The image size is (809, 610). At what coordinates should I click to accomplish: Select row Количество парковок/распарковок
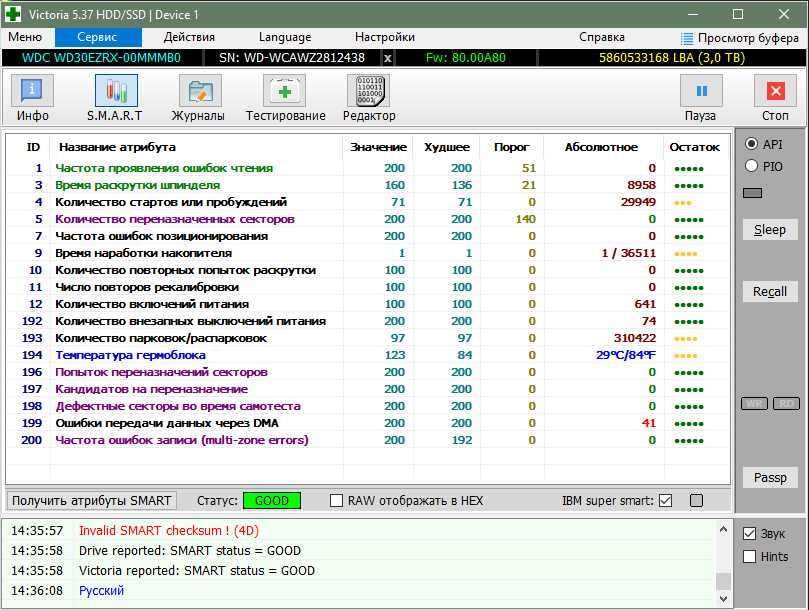pyautogui.click(x=368, y=338)
